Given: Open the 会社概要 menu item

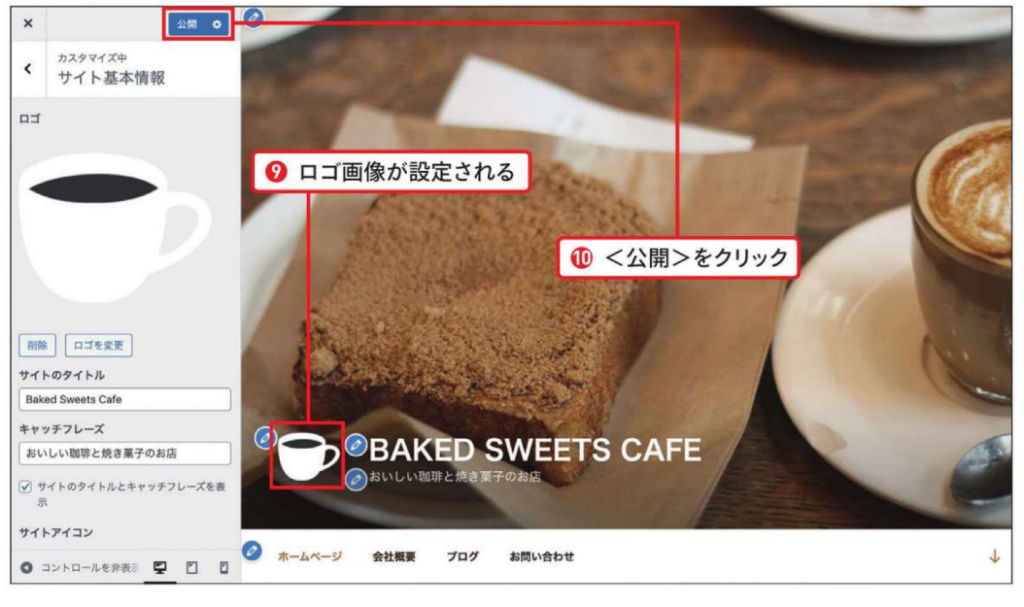Looking at the screenshot, I should 394,557.
